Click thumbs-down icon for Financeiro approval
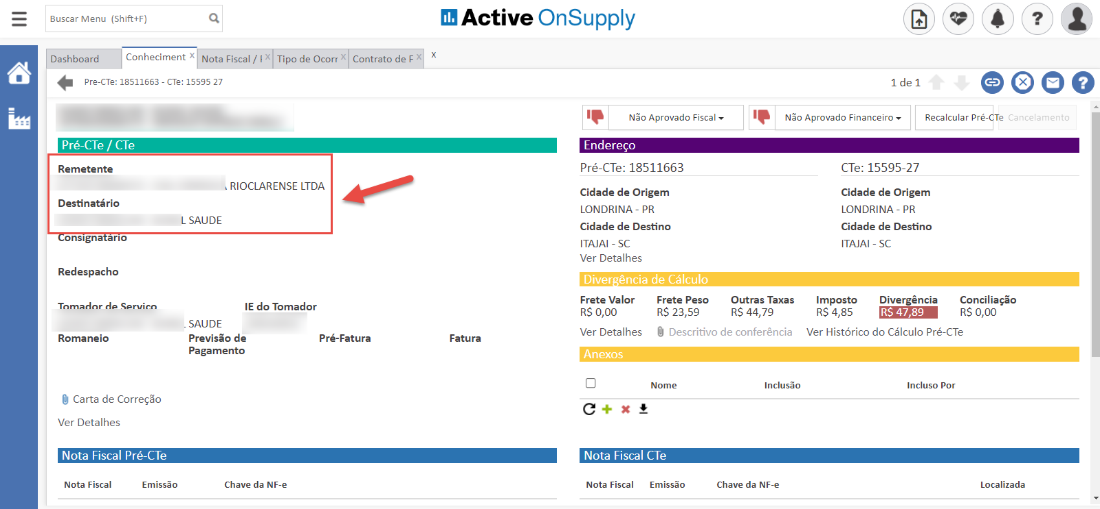 (763, 117)
